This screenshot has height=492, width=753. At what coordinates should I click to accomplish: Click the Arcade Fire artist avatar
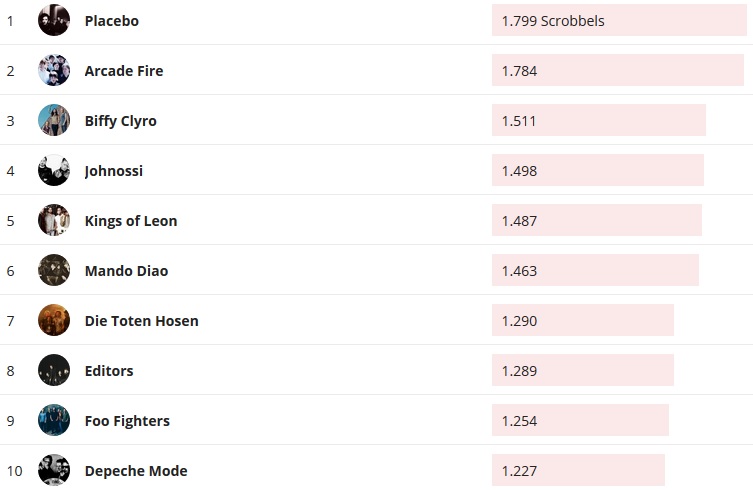click(x=54, y=70)
